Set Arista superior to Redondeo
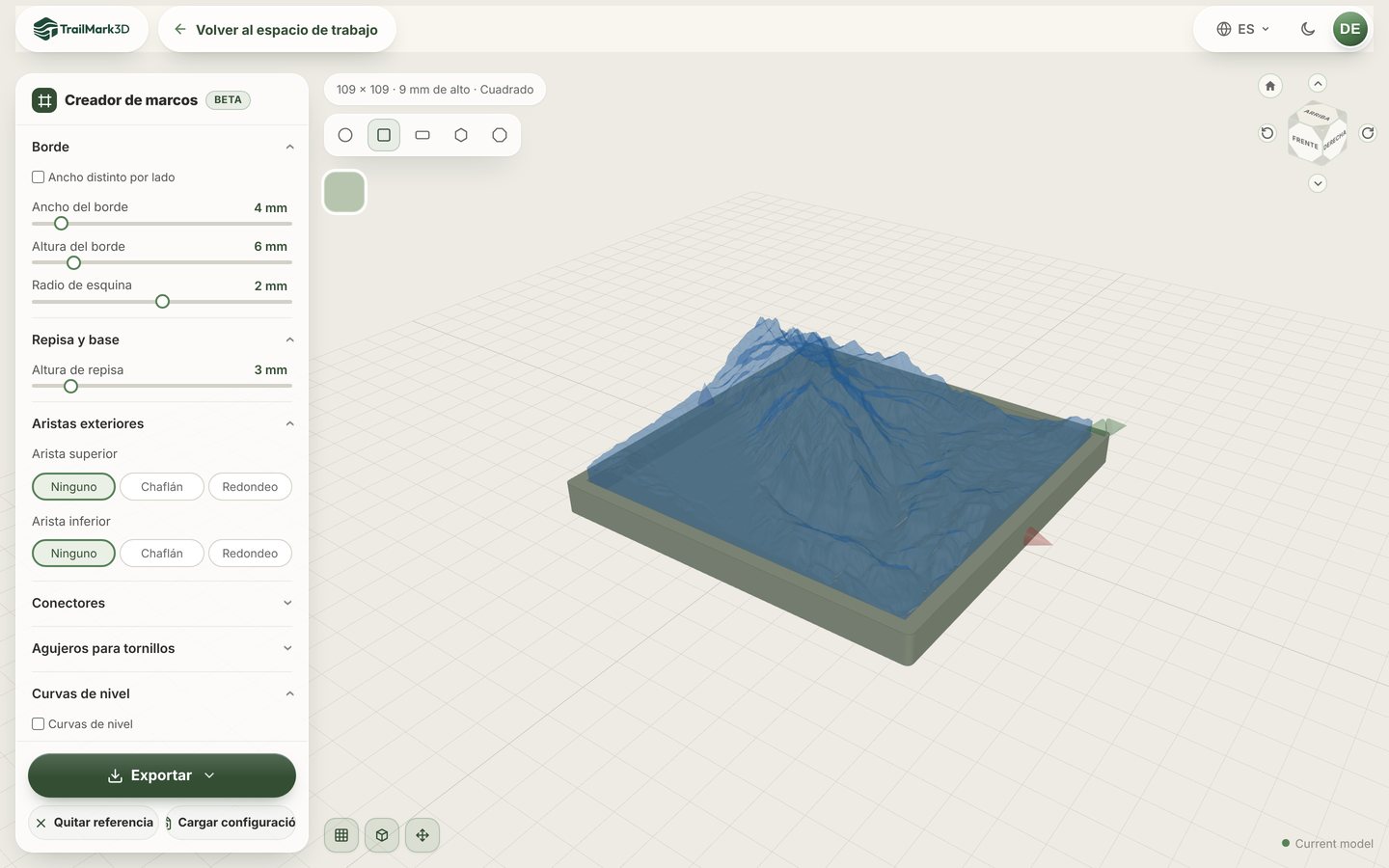Viewport: 1389px width, 868px height. (x=250, y=487)
